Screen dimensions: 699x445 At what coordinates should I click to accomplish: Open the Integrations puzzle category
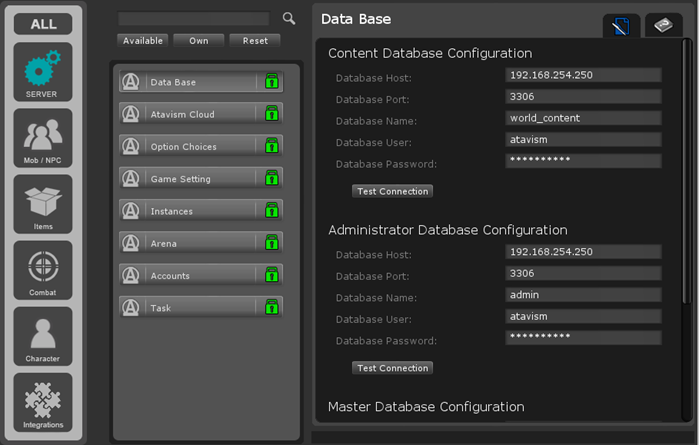point(42,402)
